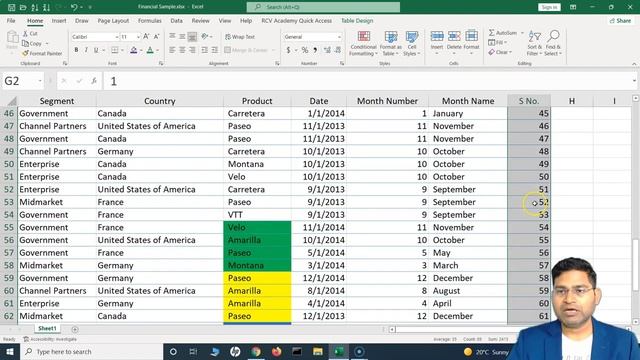Click Format Painter
This screenshot has width=640, height=360.
click(x=42, y=53)
